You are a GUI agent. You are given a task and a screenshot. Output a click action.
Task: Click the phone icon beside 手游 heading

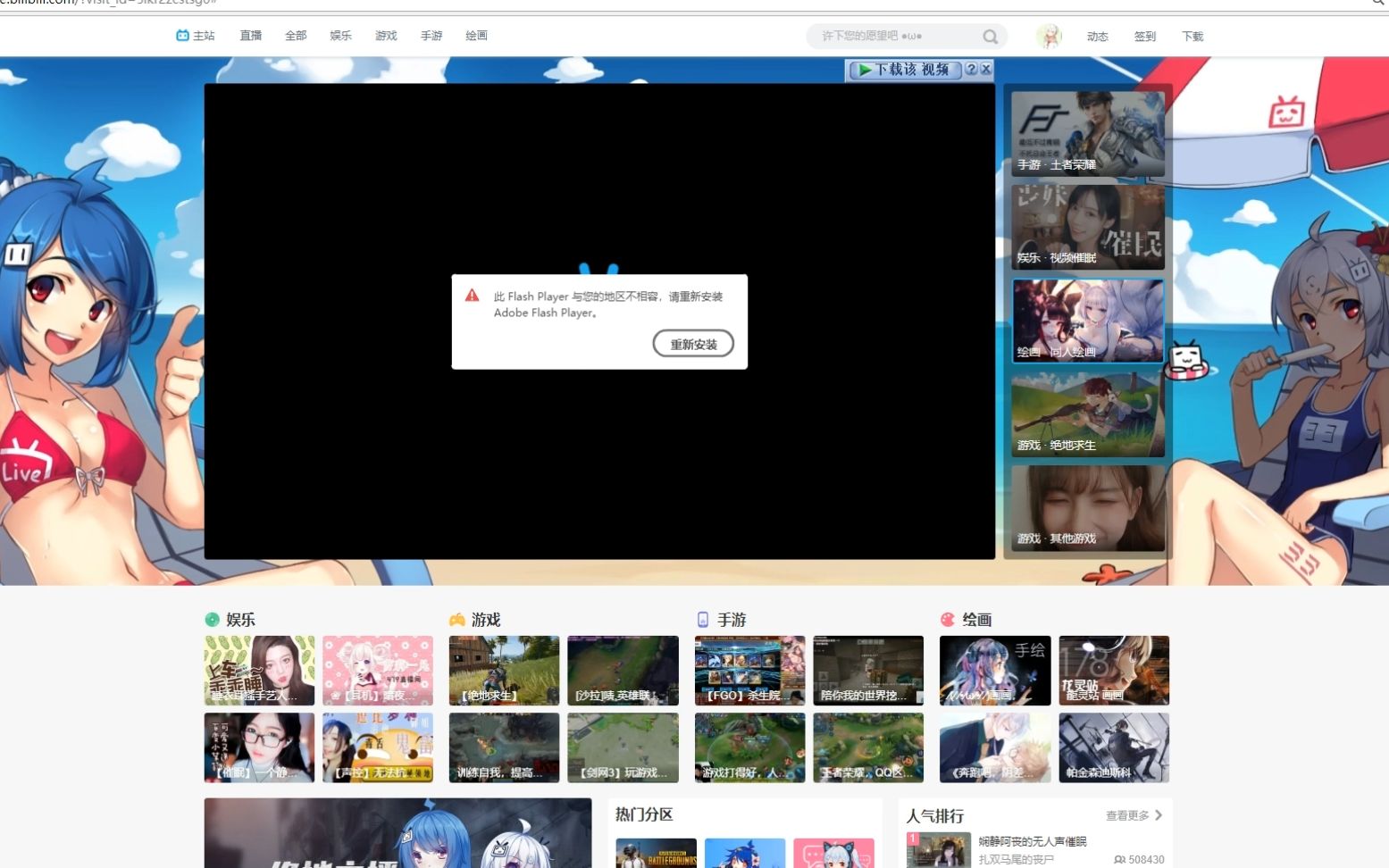703,620
